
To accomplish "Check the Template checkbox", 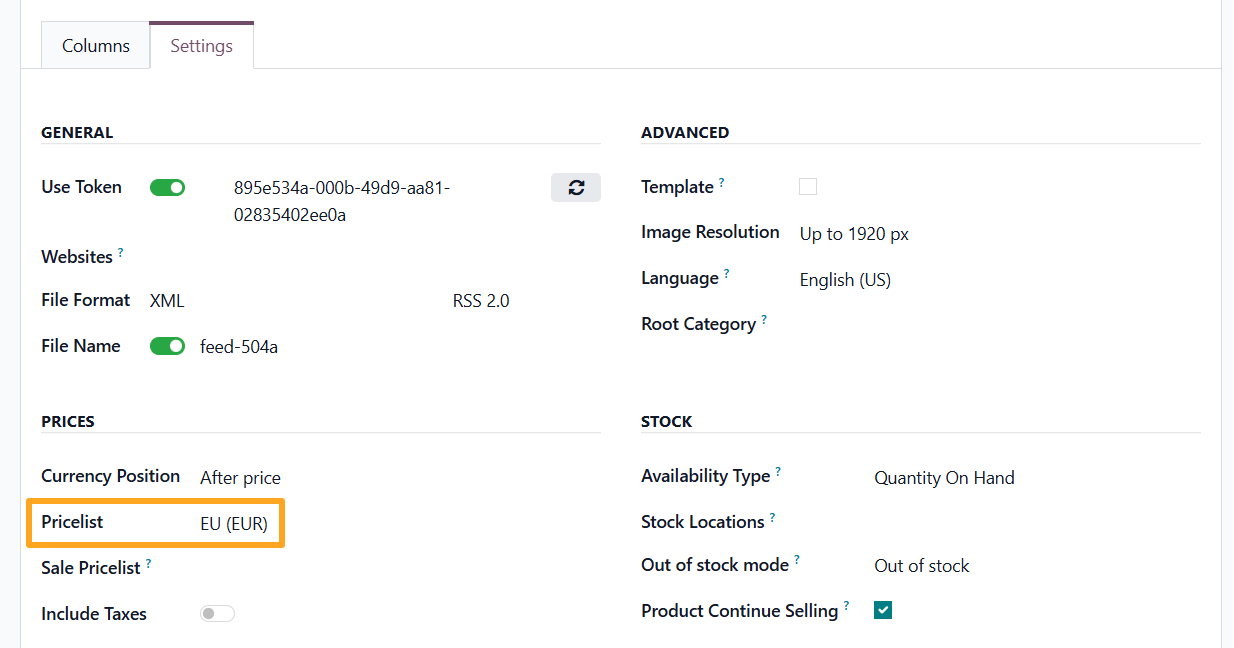I will click(x=808, y=187).
